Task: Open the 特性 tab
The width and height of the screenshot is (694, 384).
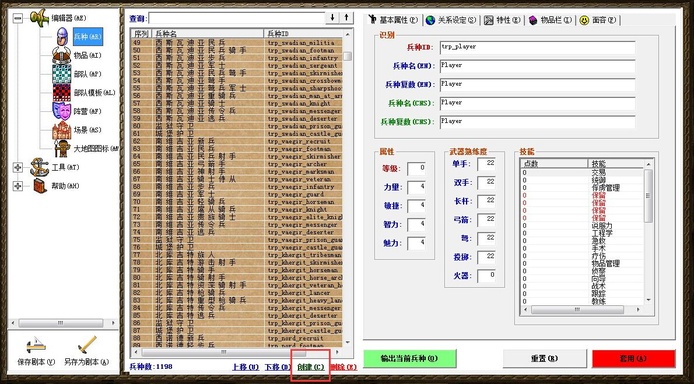Action: [502, 20]
